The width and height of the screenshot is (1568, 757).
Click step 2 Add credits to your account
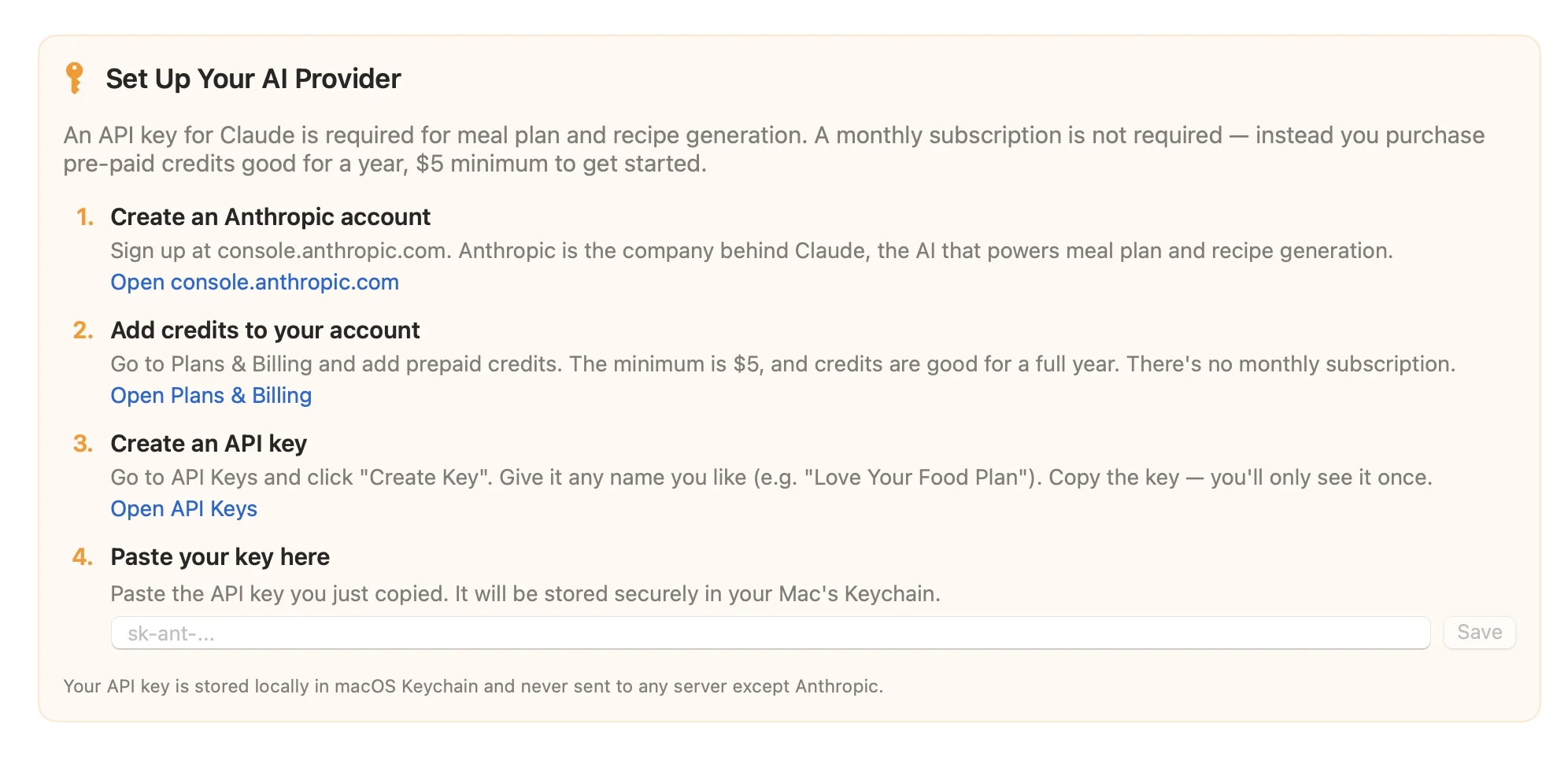[x=265, y=330]
